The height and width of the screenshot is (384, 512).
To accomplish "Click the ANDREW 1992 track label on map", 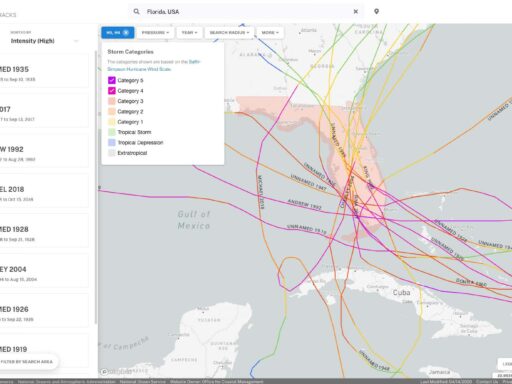I will pyautogui.click(x=304, y=204).
